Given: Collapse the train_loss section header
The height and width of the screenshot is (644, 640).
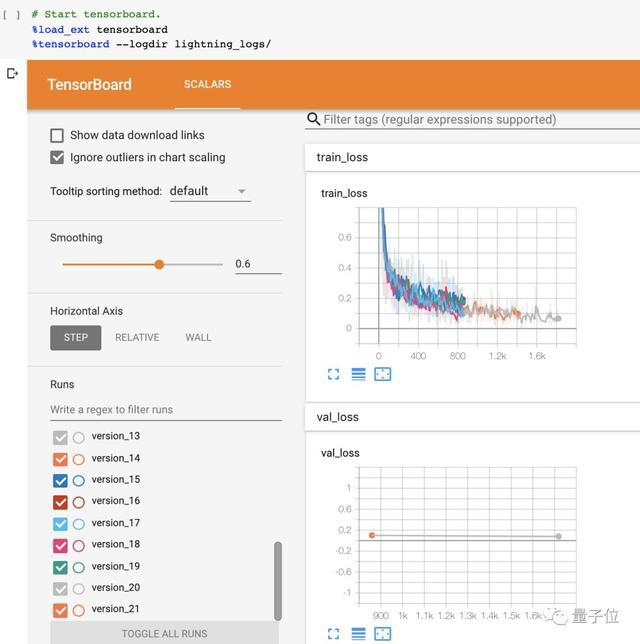Looking at the screenshot, I should point(342,157).
